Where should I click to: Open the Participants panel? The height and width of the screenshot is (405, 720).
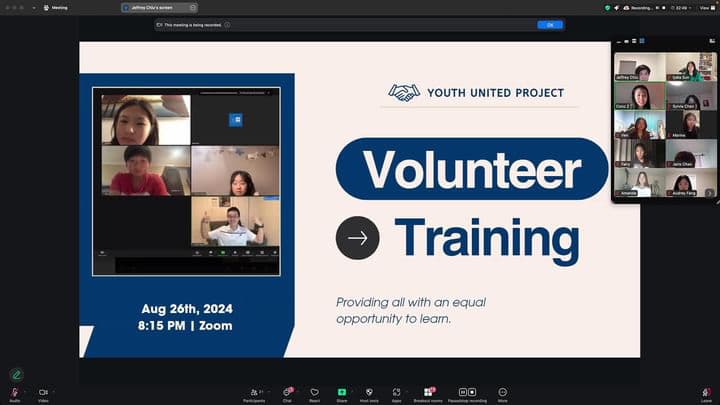(x=254, y=392)
